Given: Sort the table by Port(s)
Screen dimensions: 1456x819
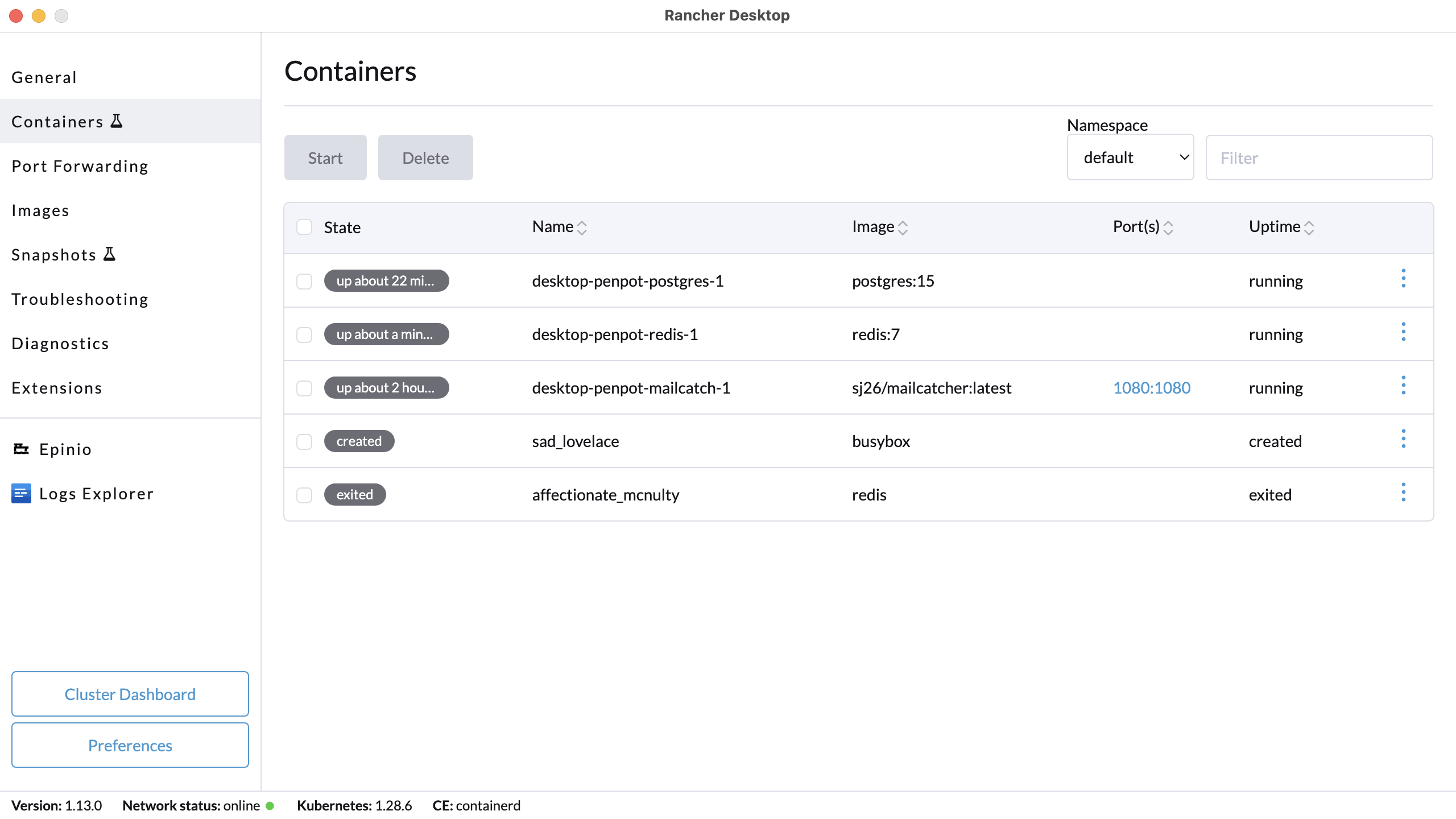Looking at the screenshot, I should coord(1143,227).
